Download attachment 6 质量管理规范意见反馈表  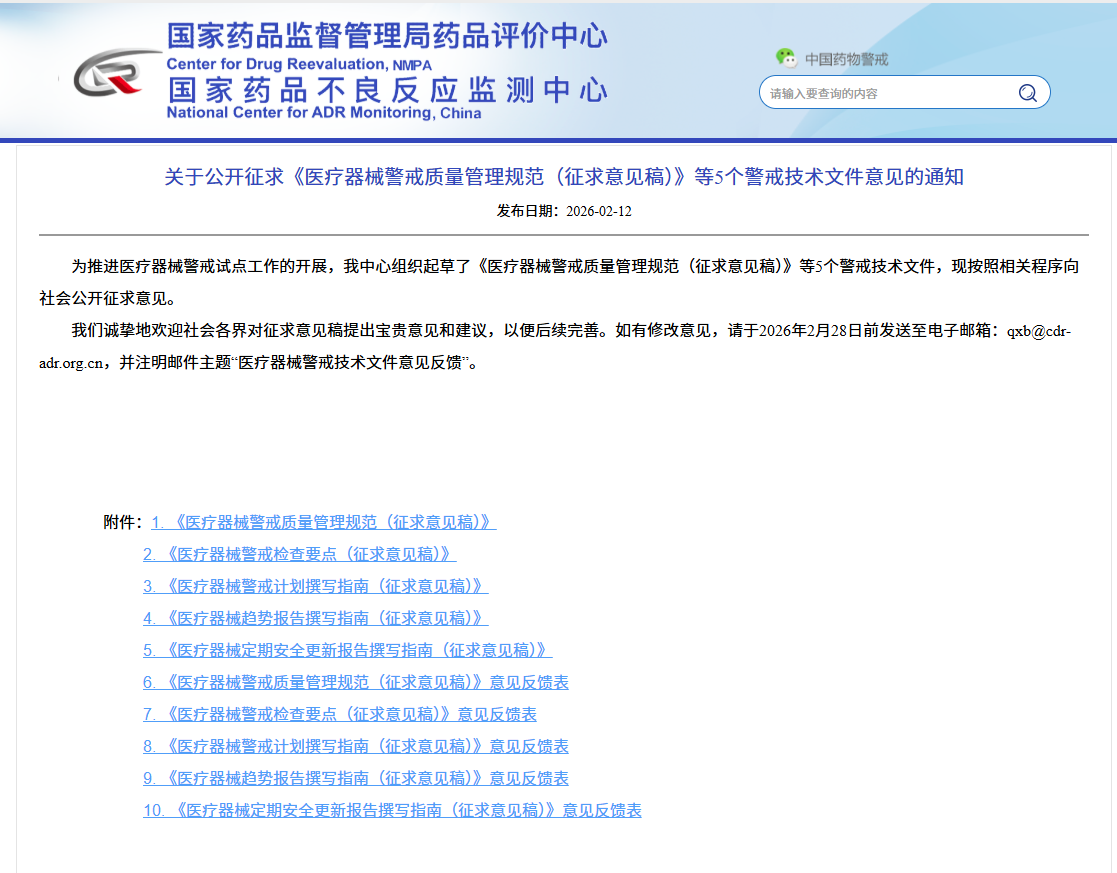click(x=355, y=682)
